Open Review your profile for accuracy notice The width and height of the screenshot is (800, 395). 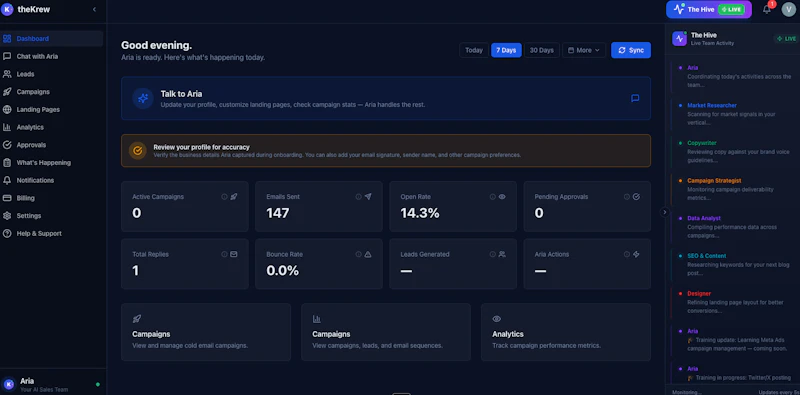[x=386, y=151]
